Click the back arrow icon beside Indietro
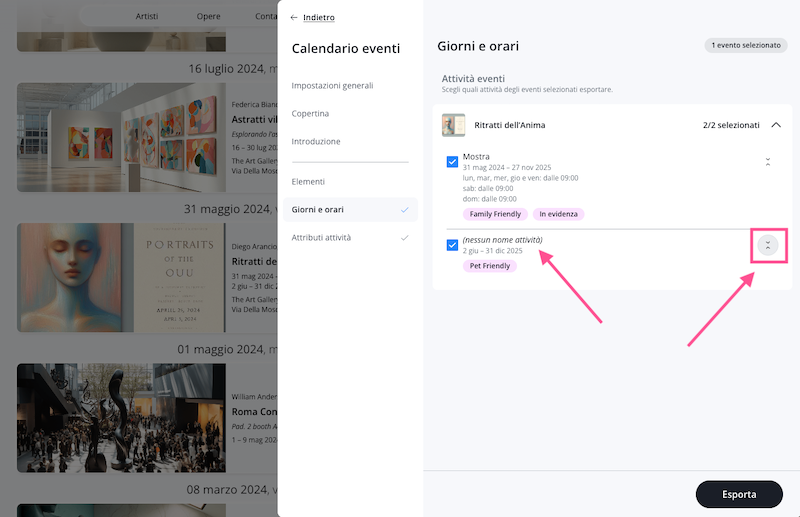The height and width of the screenshot is (517, 800). [294, 18]
